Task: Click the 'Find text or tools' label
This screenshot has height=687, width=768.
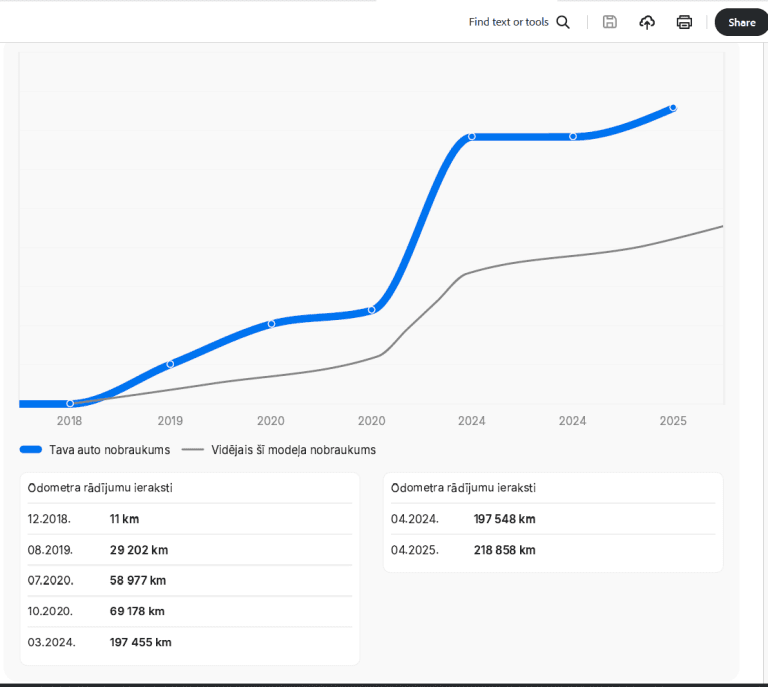Action: [x=508, y=22]
